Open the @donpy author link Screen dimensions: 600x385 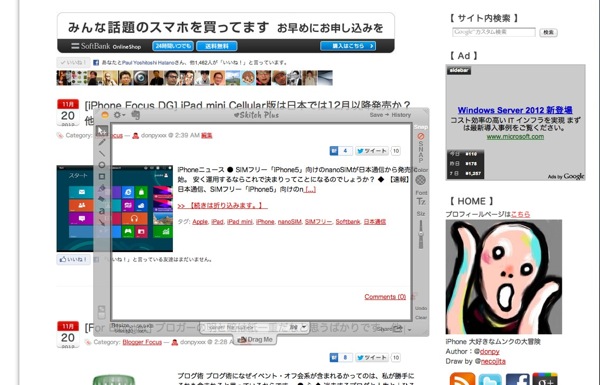pyautogui.click(x=489, y=351)
